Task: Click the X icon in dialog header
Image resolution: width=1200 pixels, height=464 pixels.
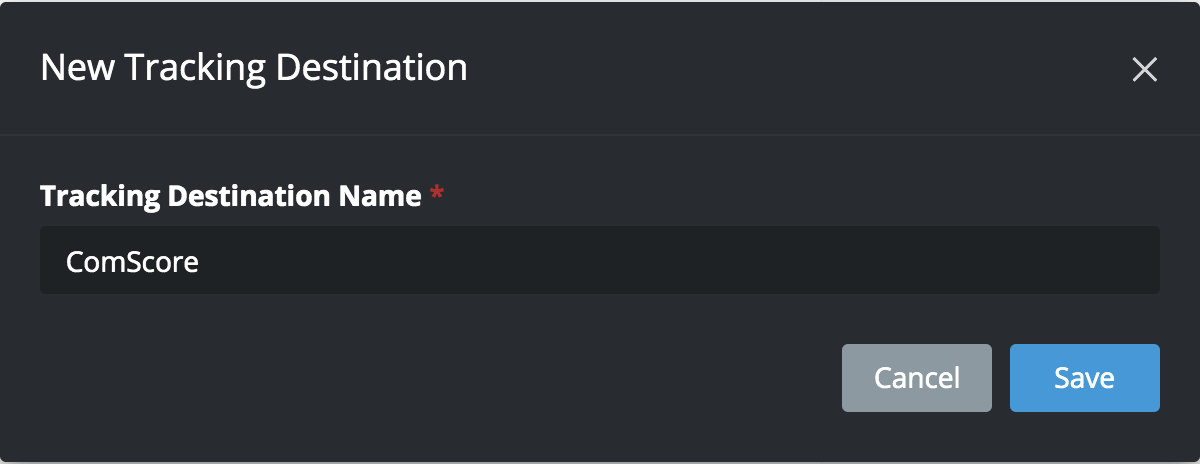Action: click(x=1144, y=69)
